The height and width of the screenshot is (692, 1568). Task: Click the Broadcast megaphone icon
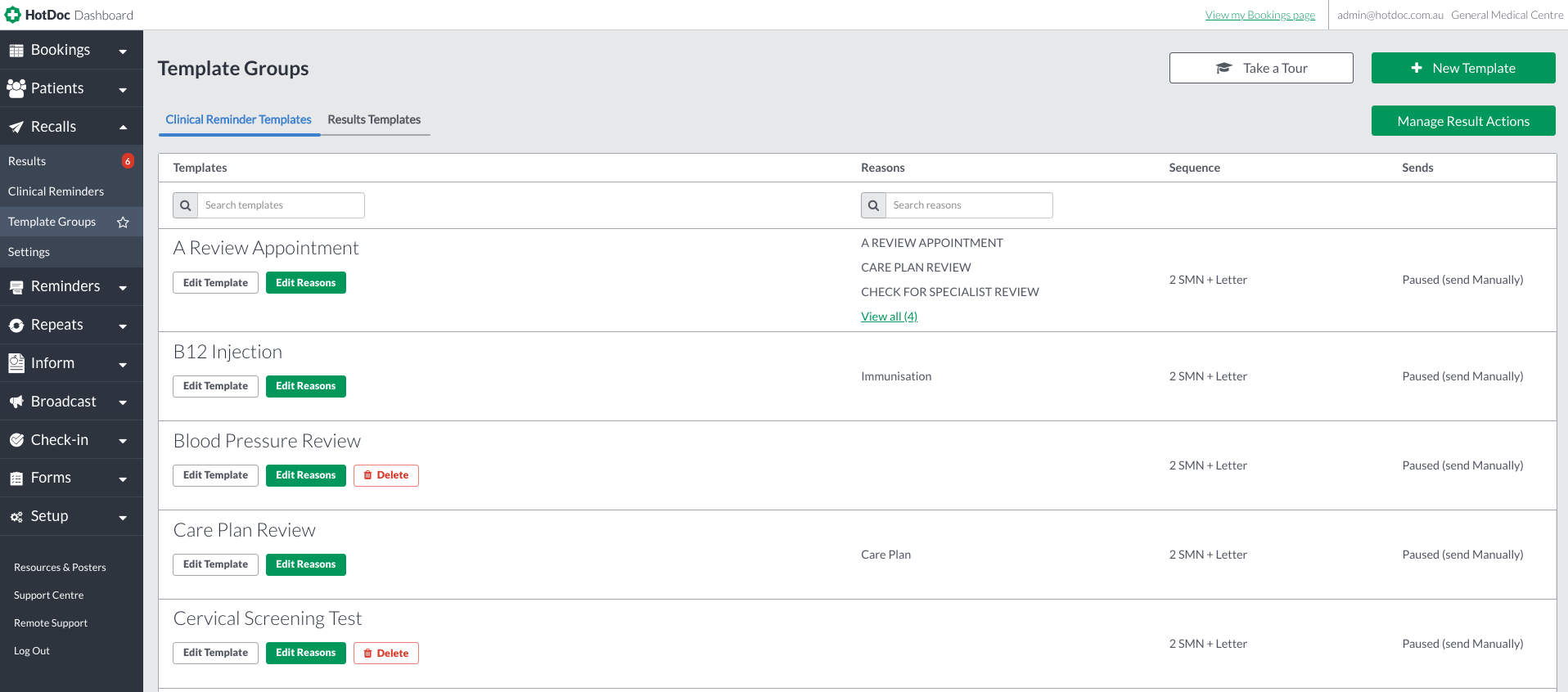pos(16,402)
